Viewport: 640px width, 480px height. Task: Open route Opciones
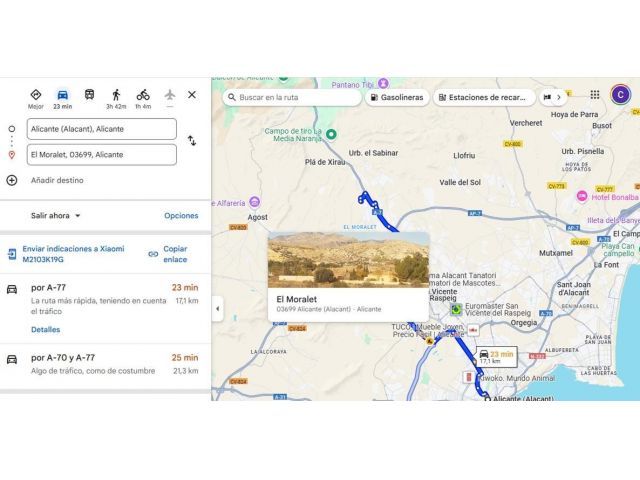tap(181, 216)
